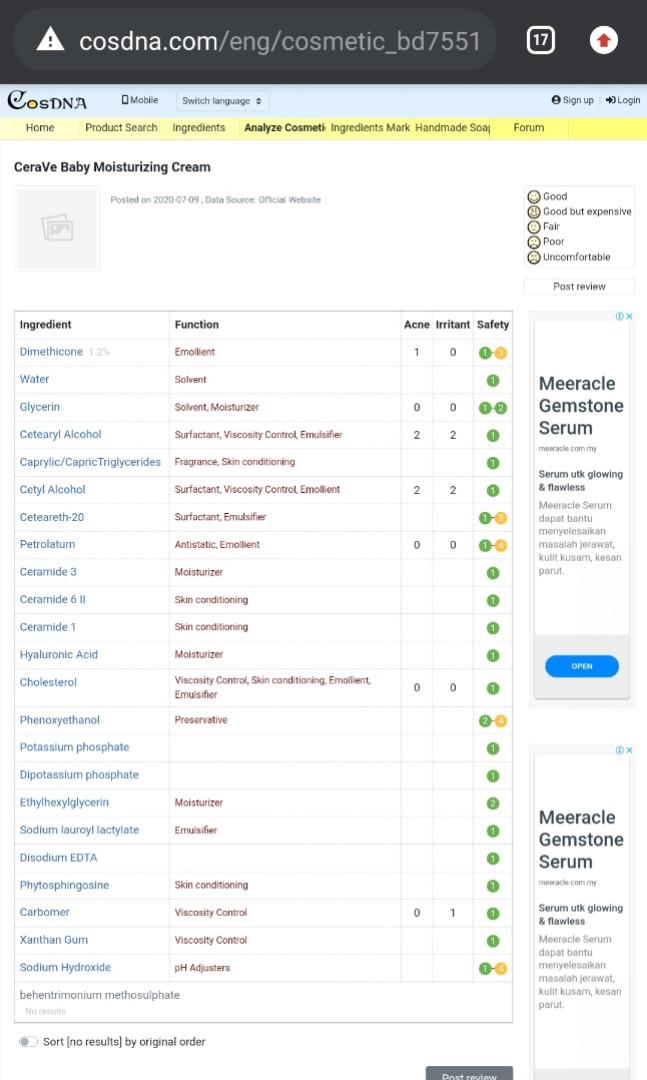This screenshot has height=1080, width=647.
Task: Select the Uncomfortable rating face
Action: click(534, 257)
